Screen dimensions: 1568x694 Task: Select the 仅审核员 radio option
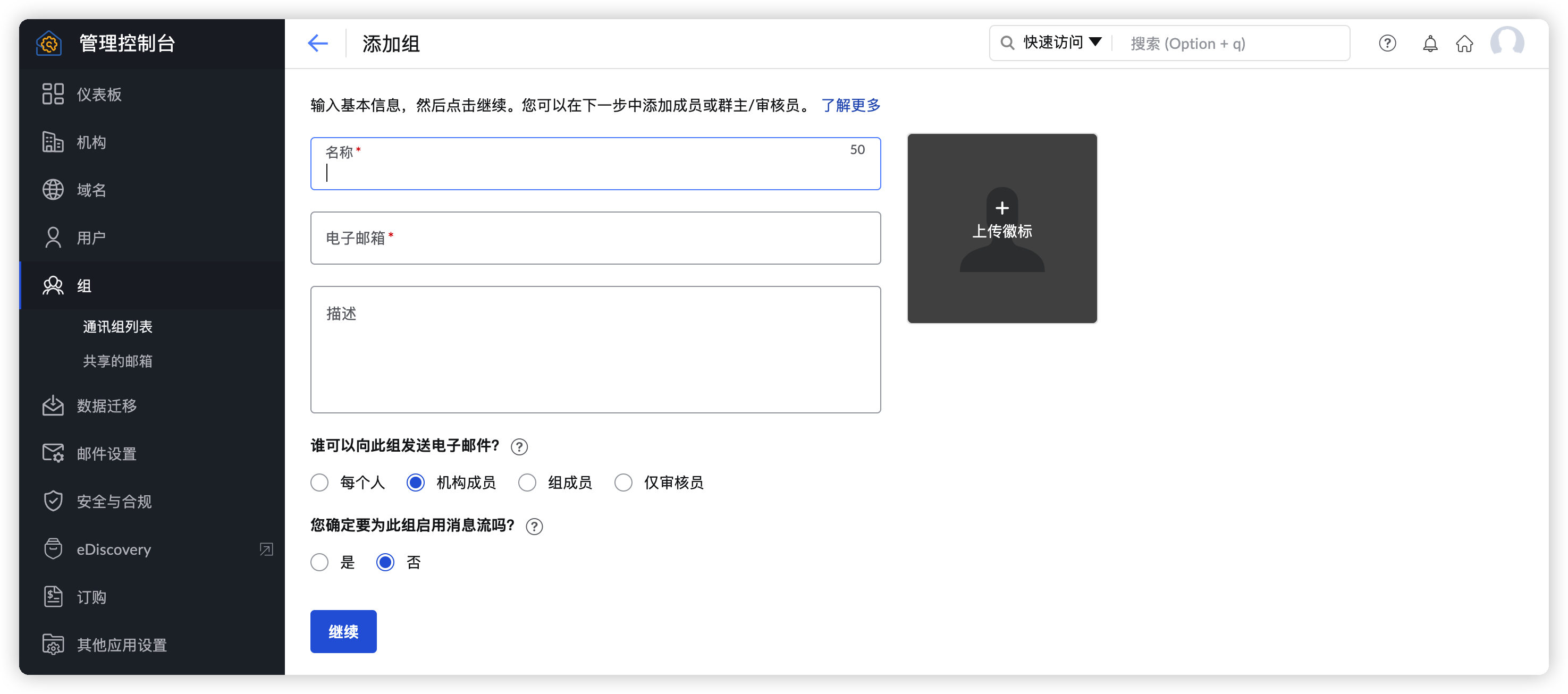pos(623,483)
